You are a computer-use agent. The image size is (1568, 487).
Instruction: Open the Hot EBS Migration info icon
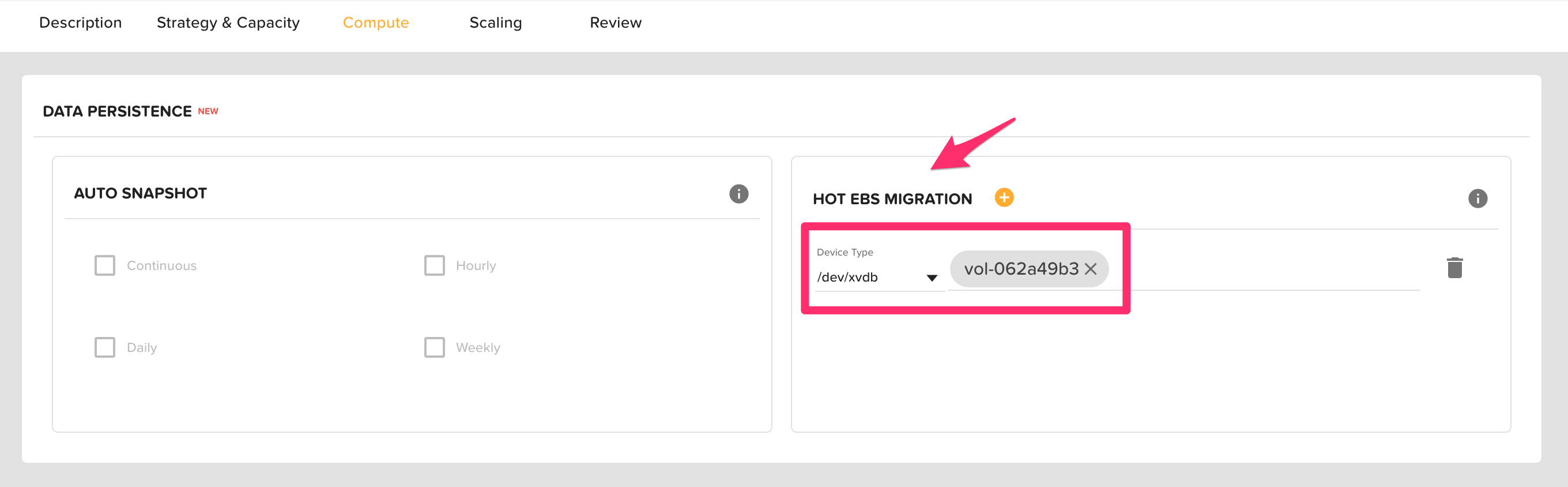1477,198
